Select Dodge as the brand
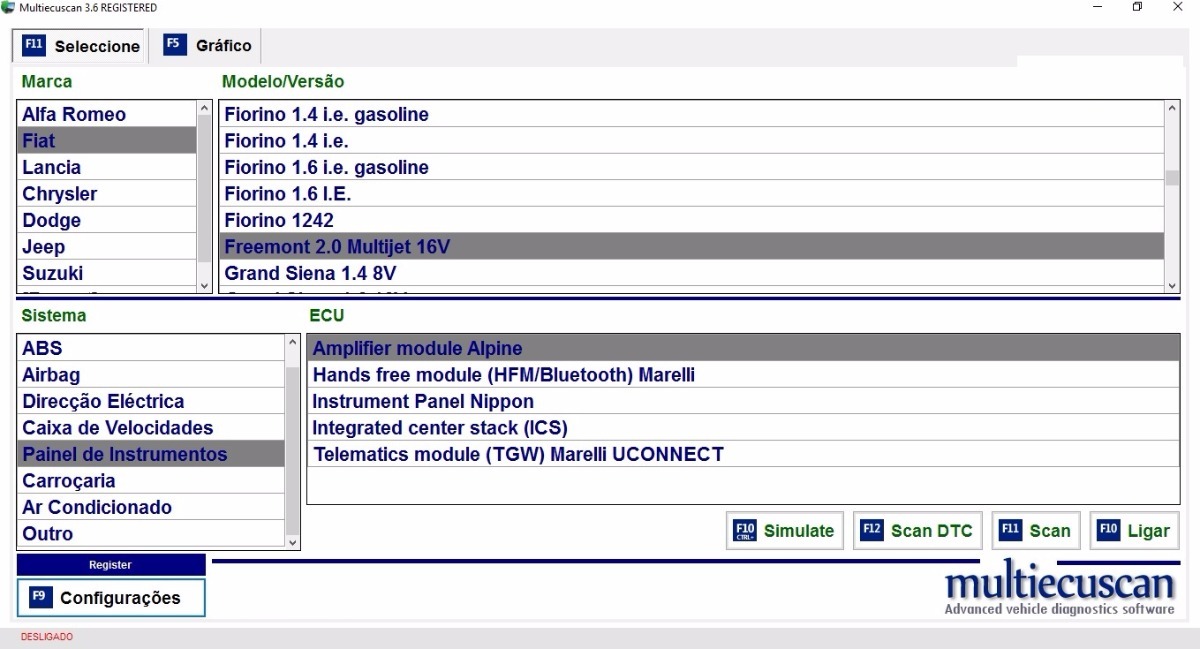The image size is (1200, 649). point(106,220)
